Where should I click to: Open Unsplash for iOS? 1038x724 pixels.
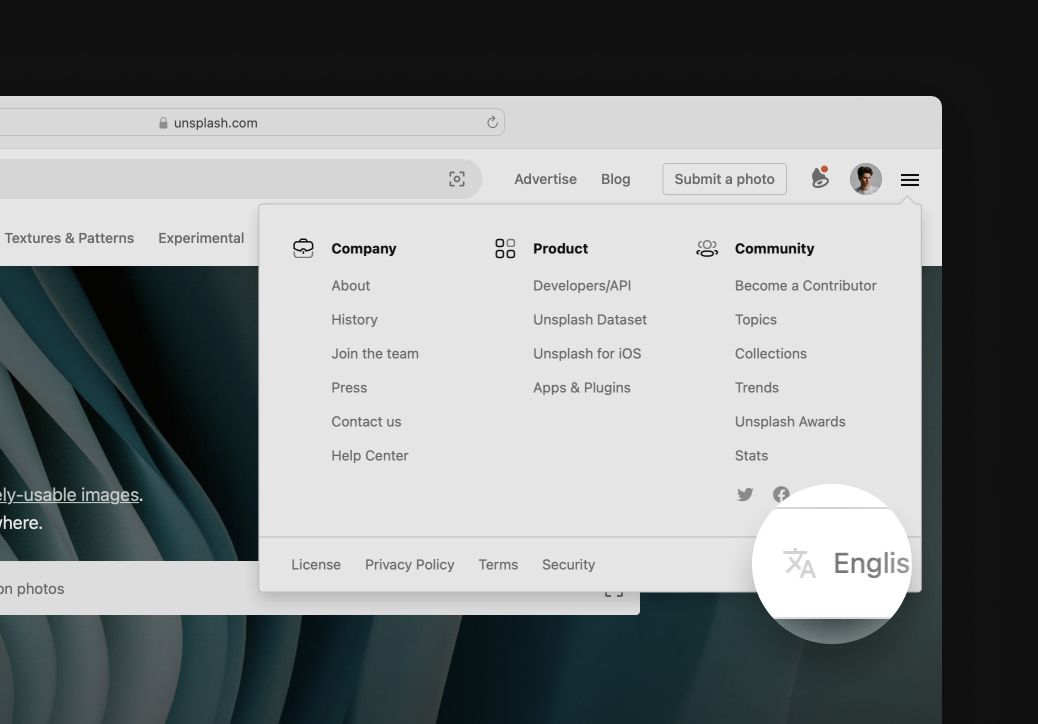pos(587,353)
